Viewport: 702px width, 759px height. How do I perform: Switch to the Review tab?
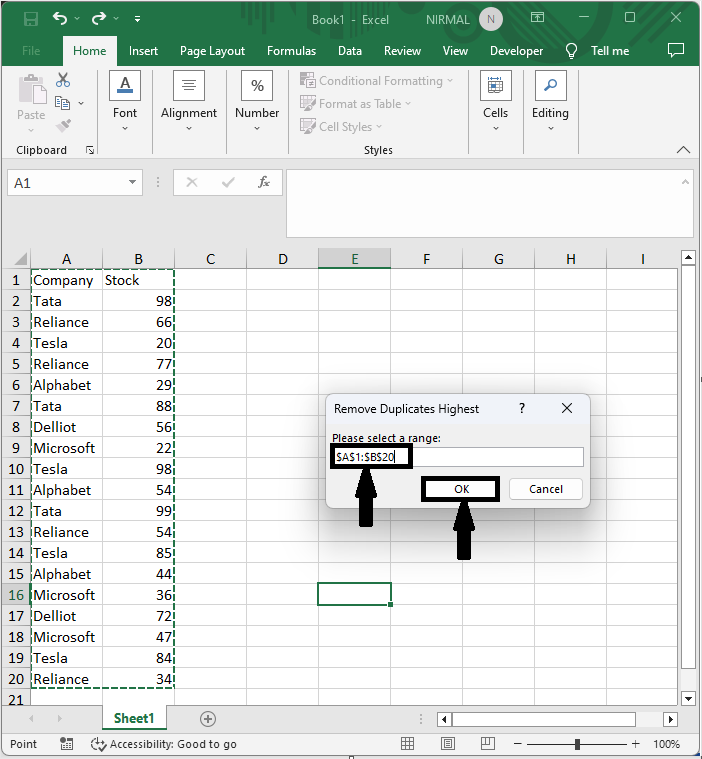402,51
